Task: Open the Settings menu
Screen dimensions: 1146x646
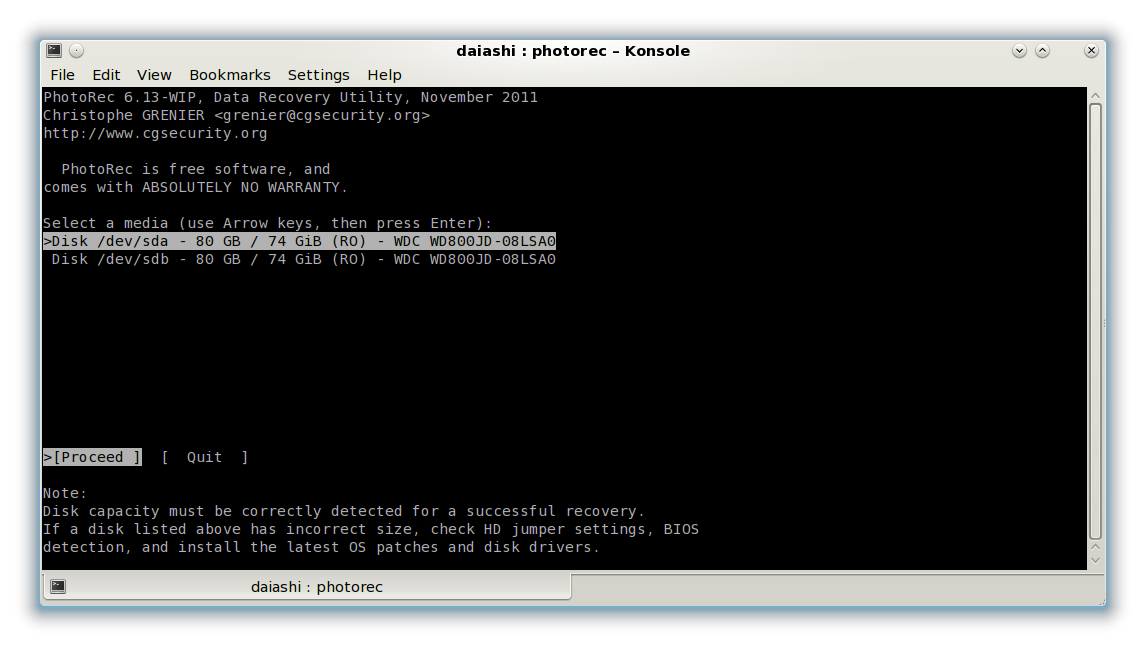Action: pos(318,75)
